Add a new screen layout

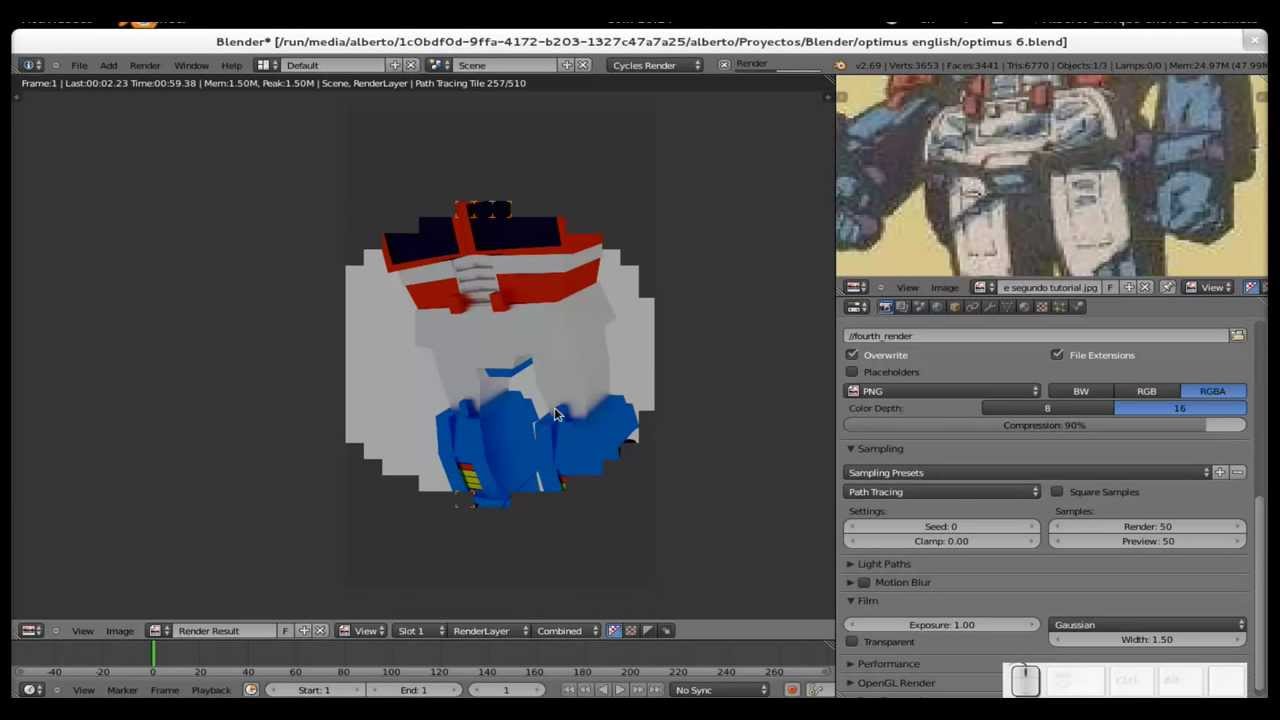click(x=395, y=65)
